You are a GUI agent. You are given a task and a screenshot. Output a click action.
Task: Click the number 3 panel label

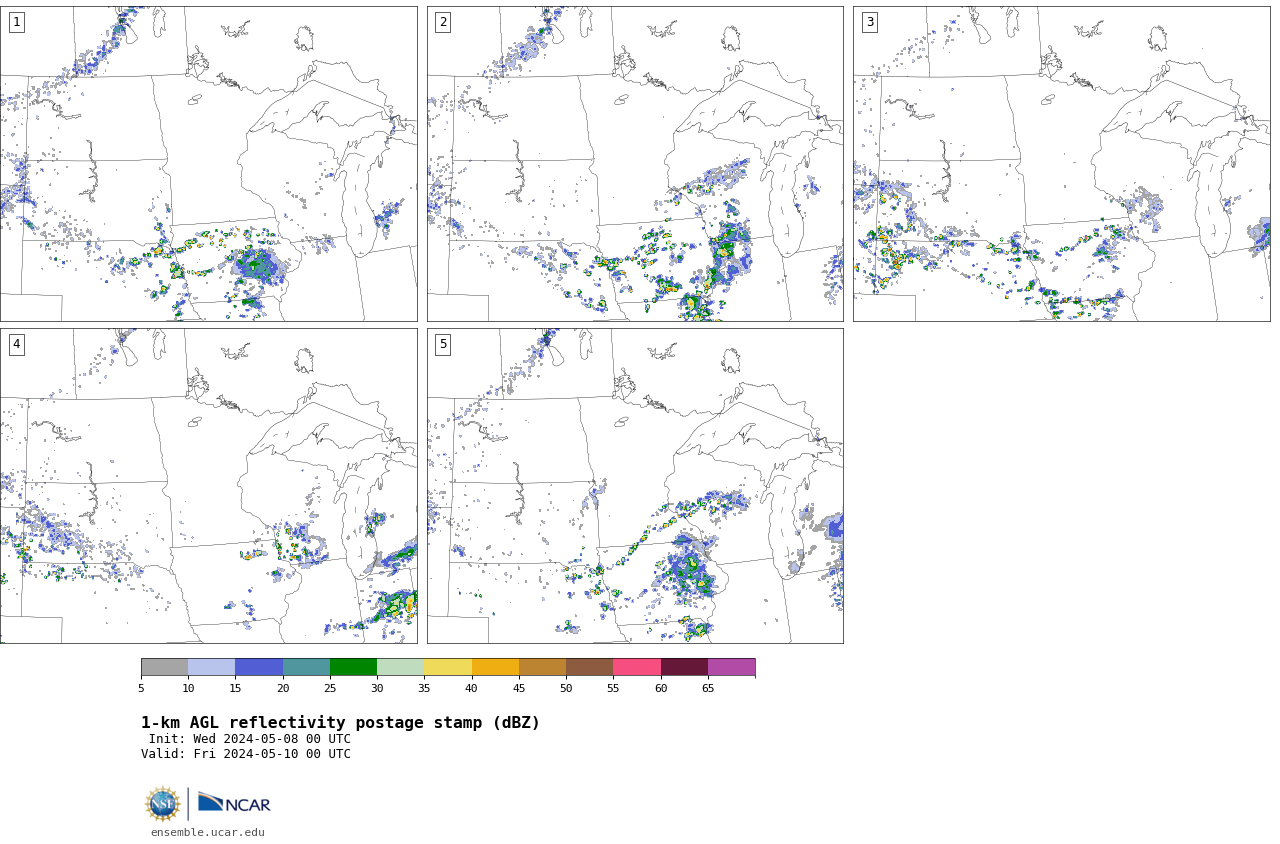[x=869, y=22]
